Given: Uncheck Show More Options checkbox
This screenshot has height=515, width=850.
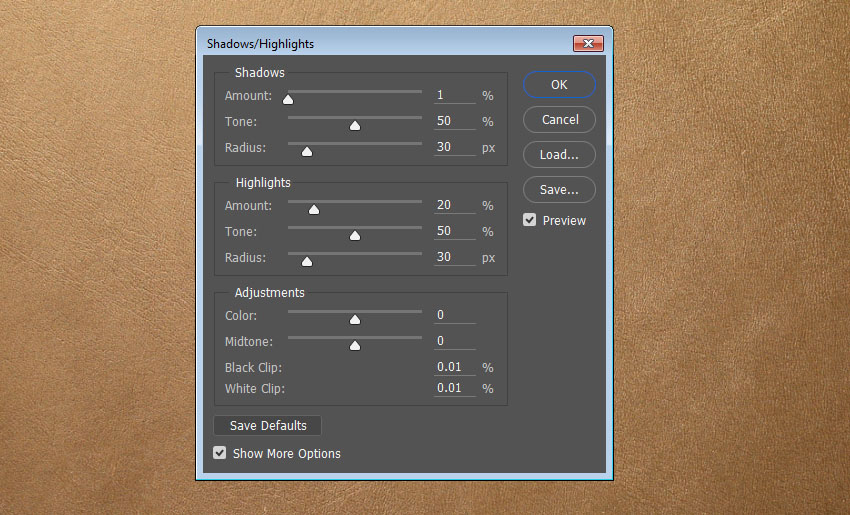Looking at the screenshot, I should coord(220,453).
